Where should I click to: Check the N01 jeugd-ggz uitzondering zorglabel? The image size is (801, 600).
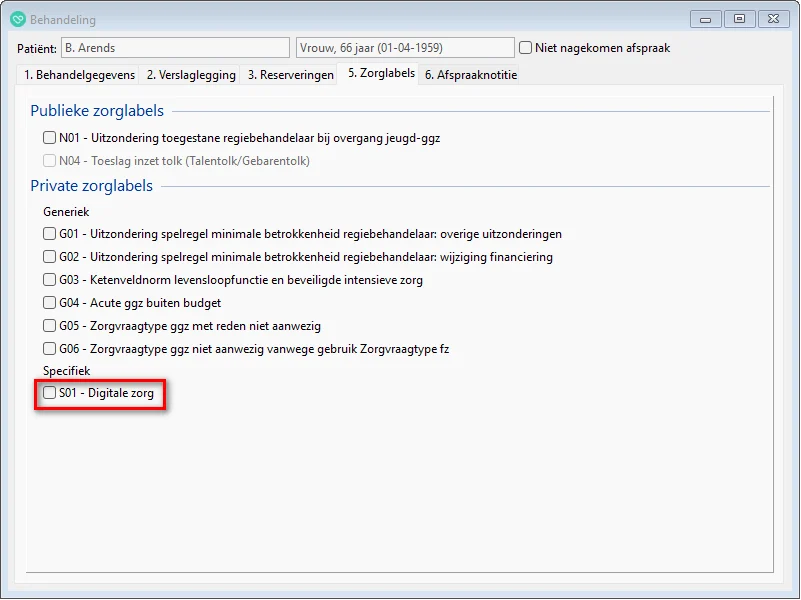(50, 138)
